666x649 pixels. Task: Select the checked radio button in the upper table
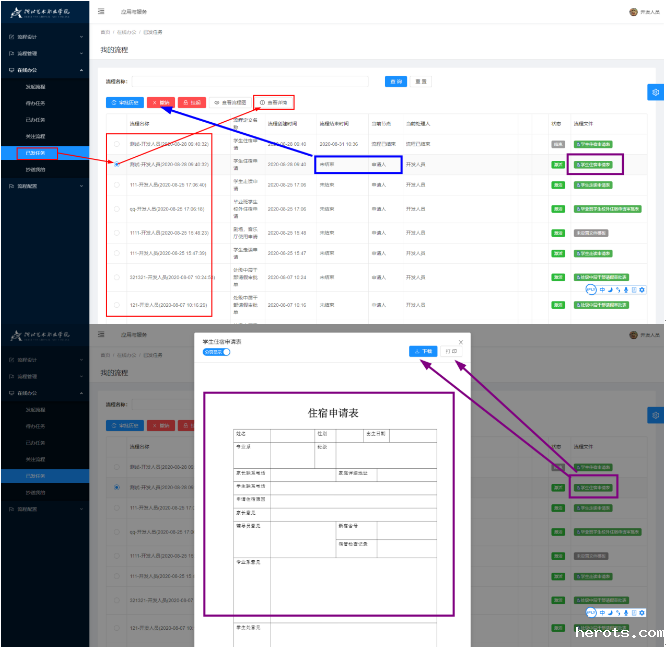[x=118, y=164]
